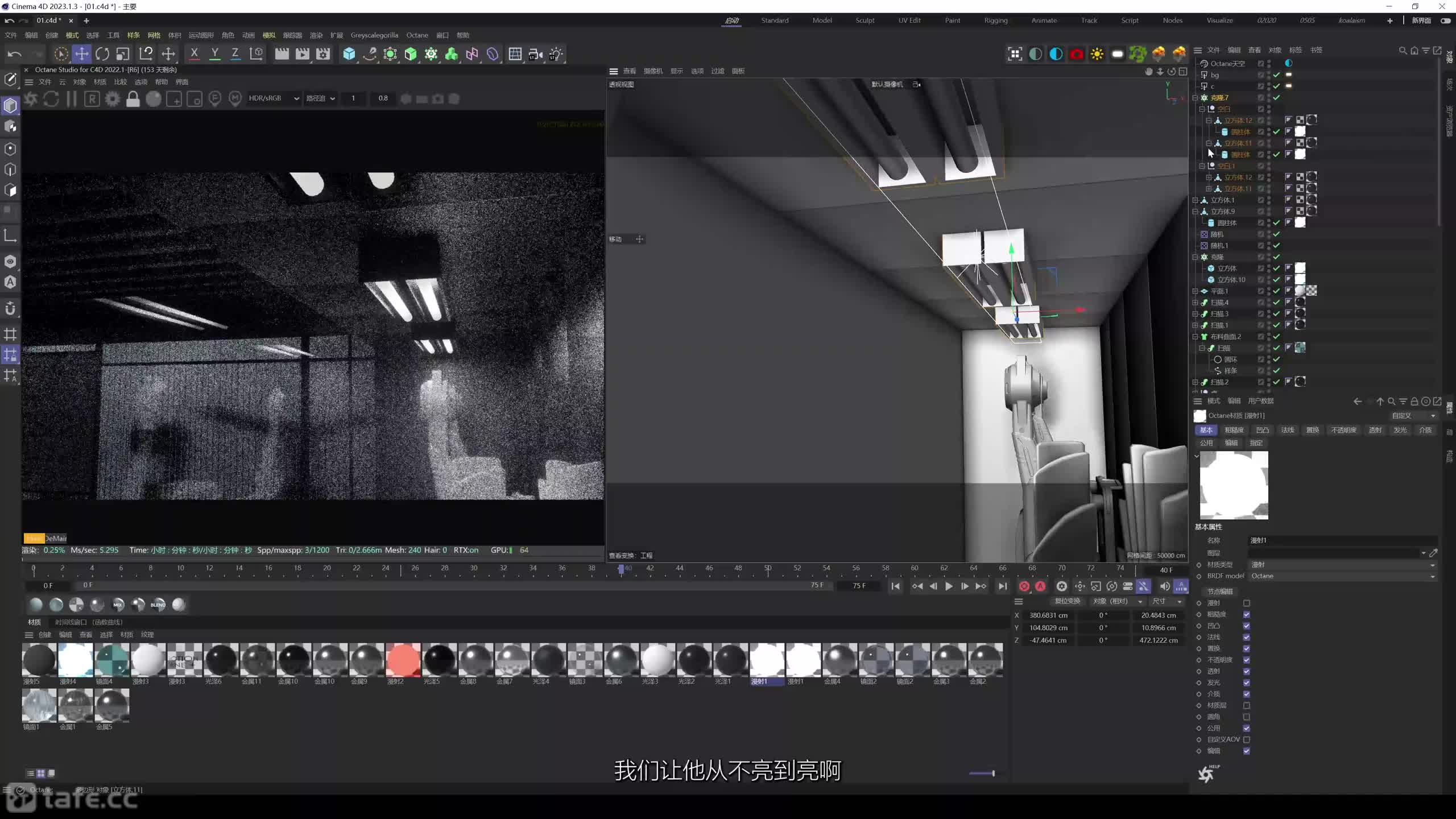The image size is (1456, 819).
Task: Uncheck the 发光 channel checkbox
Action: (x=1247, y=683)
